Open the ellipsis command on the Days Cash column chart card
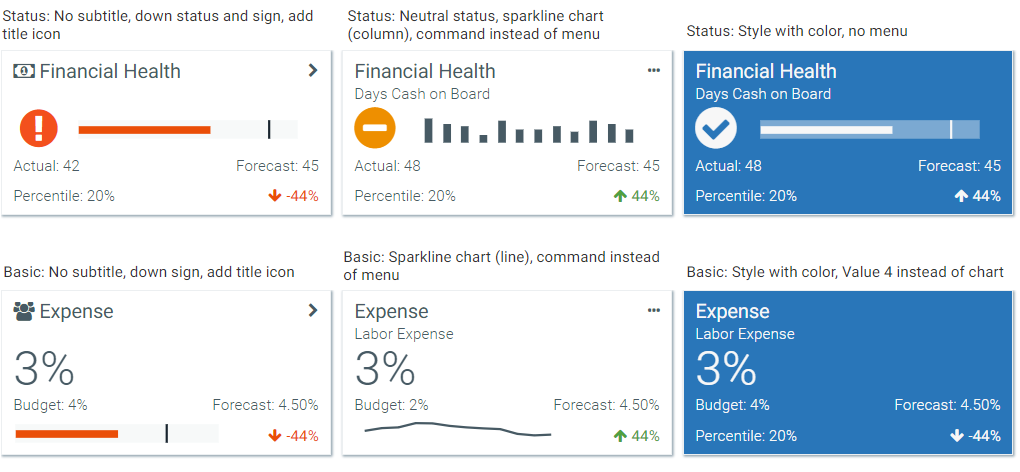This screenshot has width=1020, height=472. [654, 70]
